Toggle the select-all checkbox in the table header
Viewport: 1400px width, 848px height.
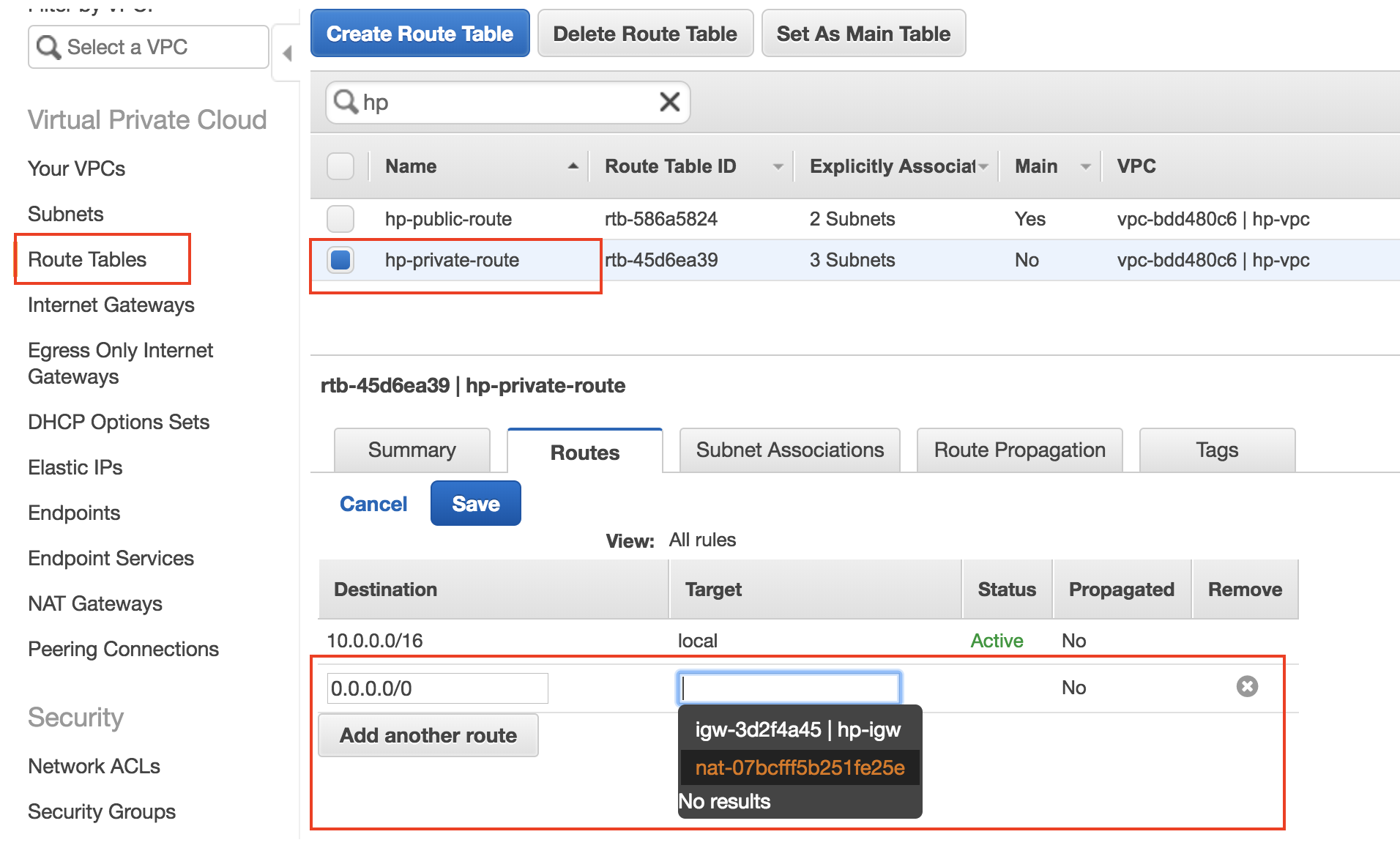(340, 166)
